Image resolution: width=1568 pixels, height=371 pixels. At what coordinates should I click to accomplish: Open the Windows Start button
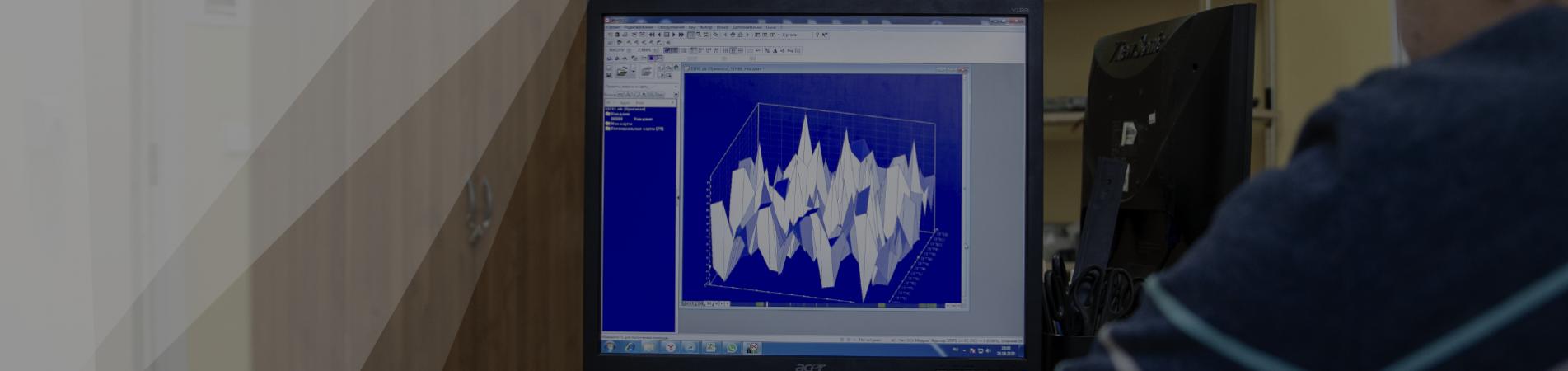(x=610, y=347)
